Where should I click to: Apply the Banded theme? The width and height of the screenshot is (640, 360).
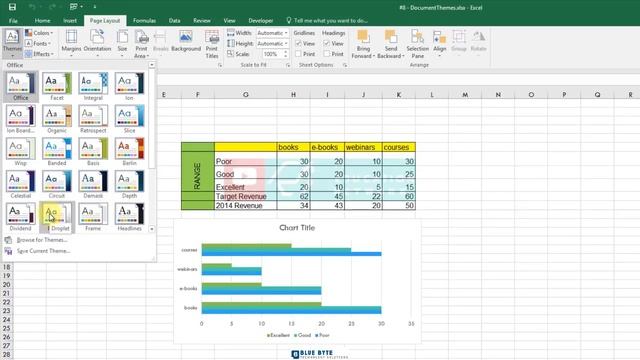click(x=57, y=151)
